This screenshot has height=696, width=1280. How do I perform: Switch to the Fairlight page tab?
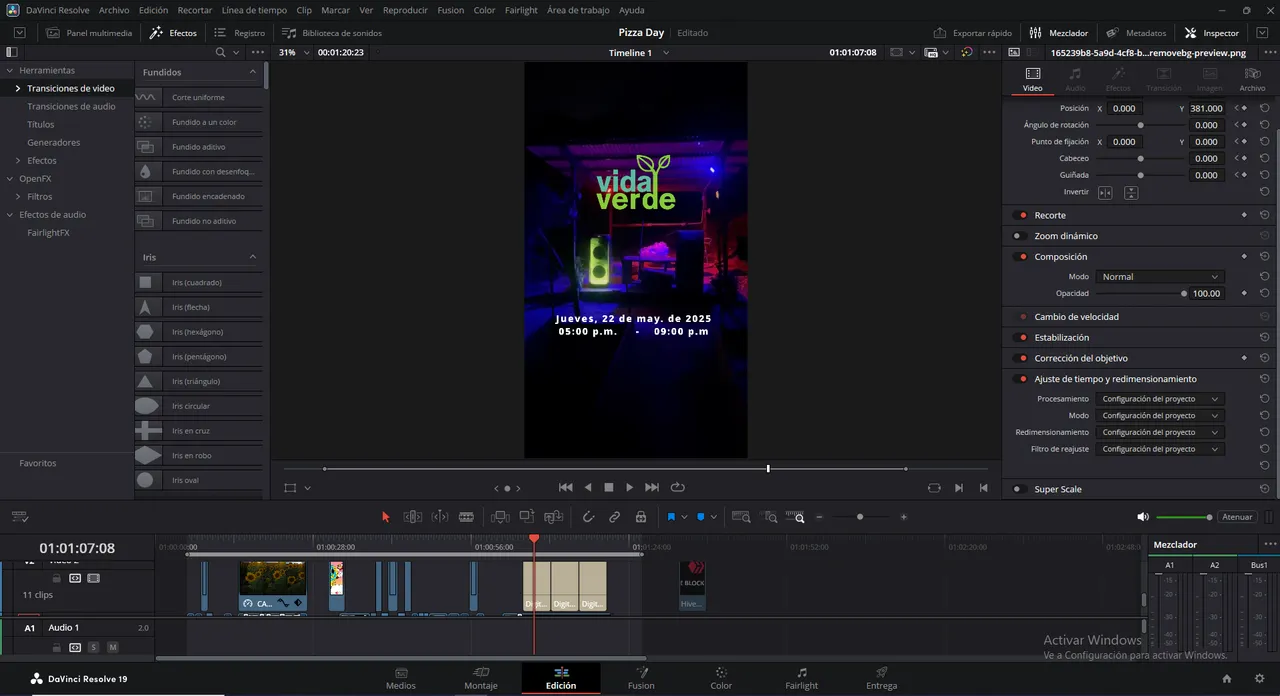click(x=801, y=678)
